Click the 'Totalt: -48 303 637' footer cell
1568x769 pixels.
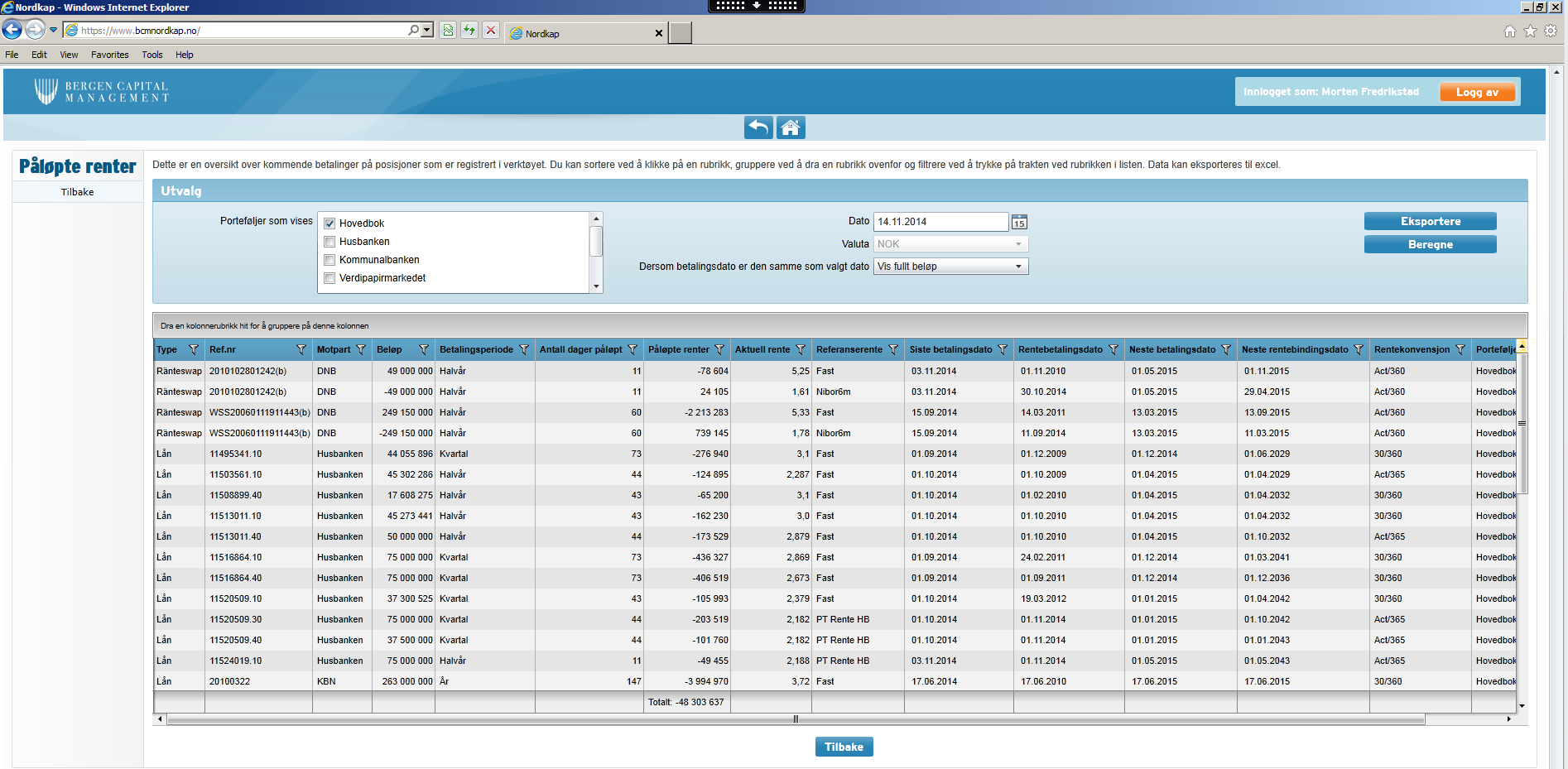click(x=685, y=702)
